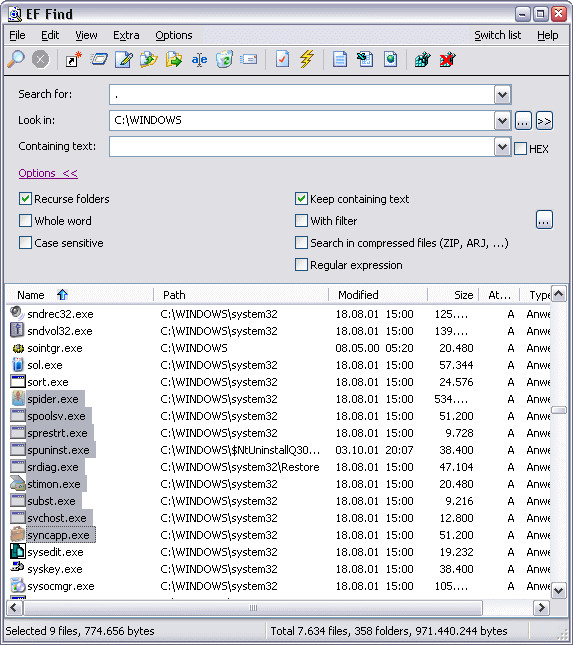Click the properties card toolbar icon
The image size is (573, 645).
[x=249, y=60]
